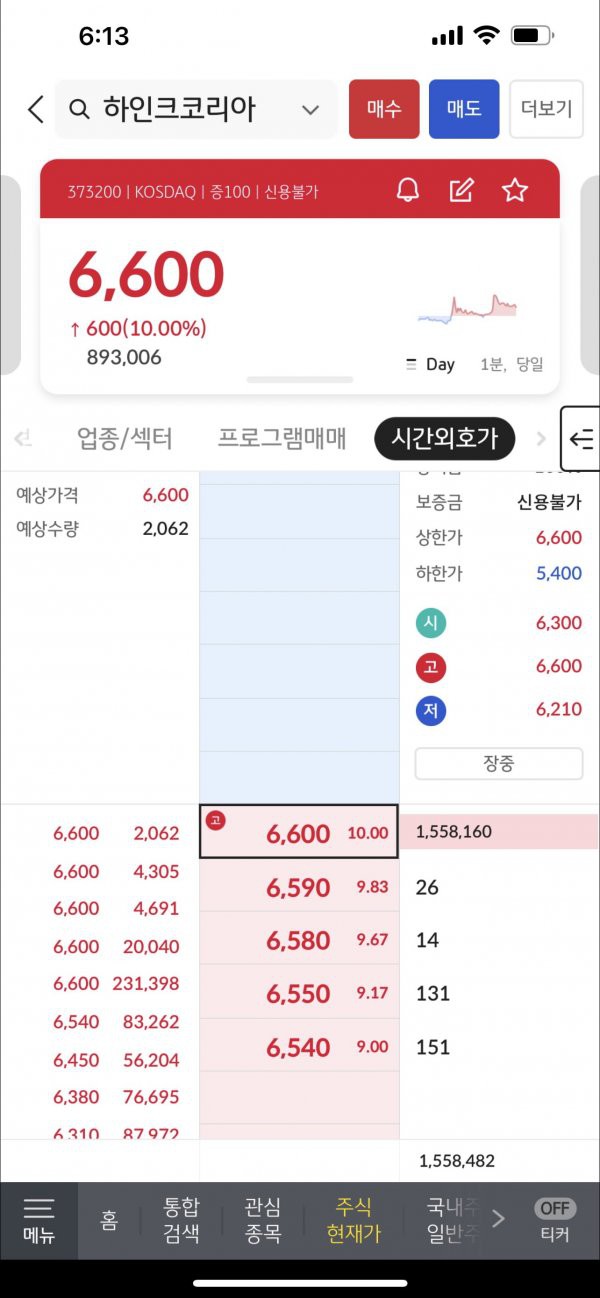
Task: Tap the search magnifier icon
Action: [x=81, y=109]
